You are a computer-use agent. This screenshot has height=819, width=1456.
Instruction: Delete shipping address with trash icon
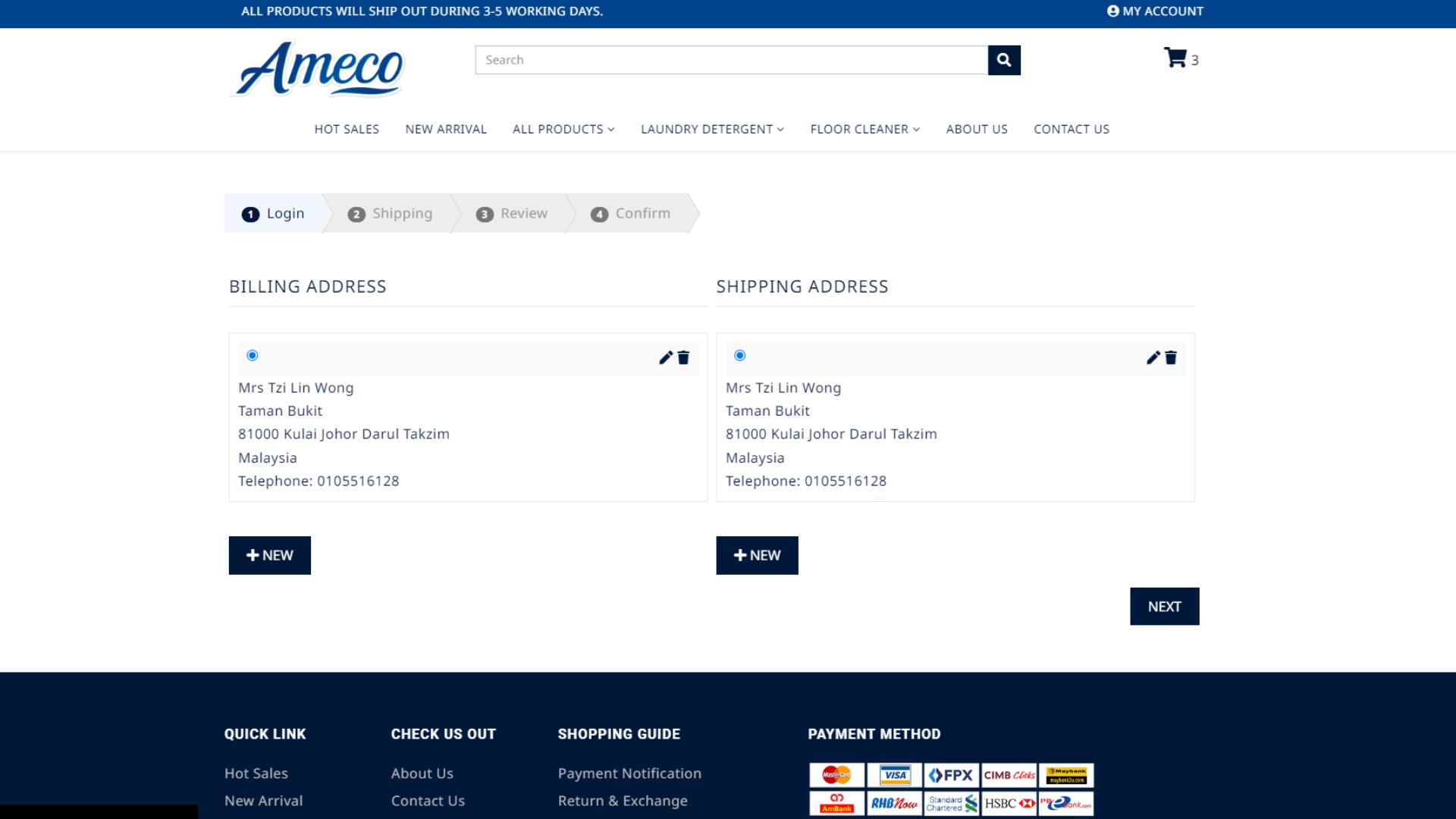point(1171,358)
